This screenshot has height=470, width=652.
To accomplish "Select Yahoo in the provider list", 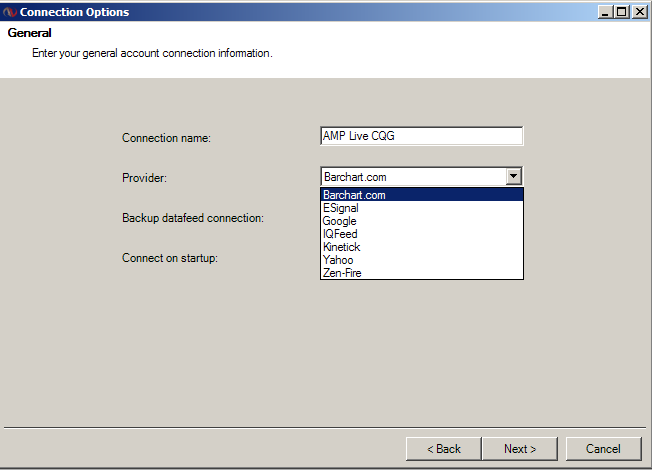I will 421,260.
